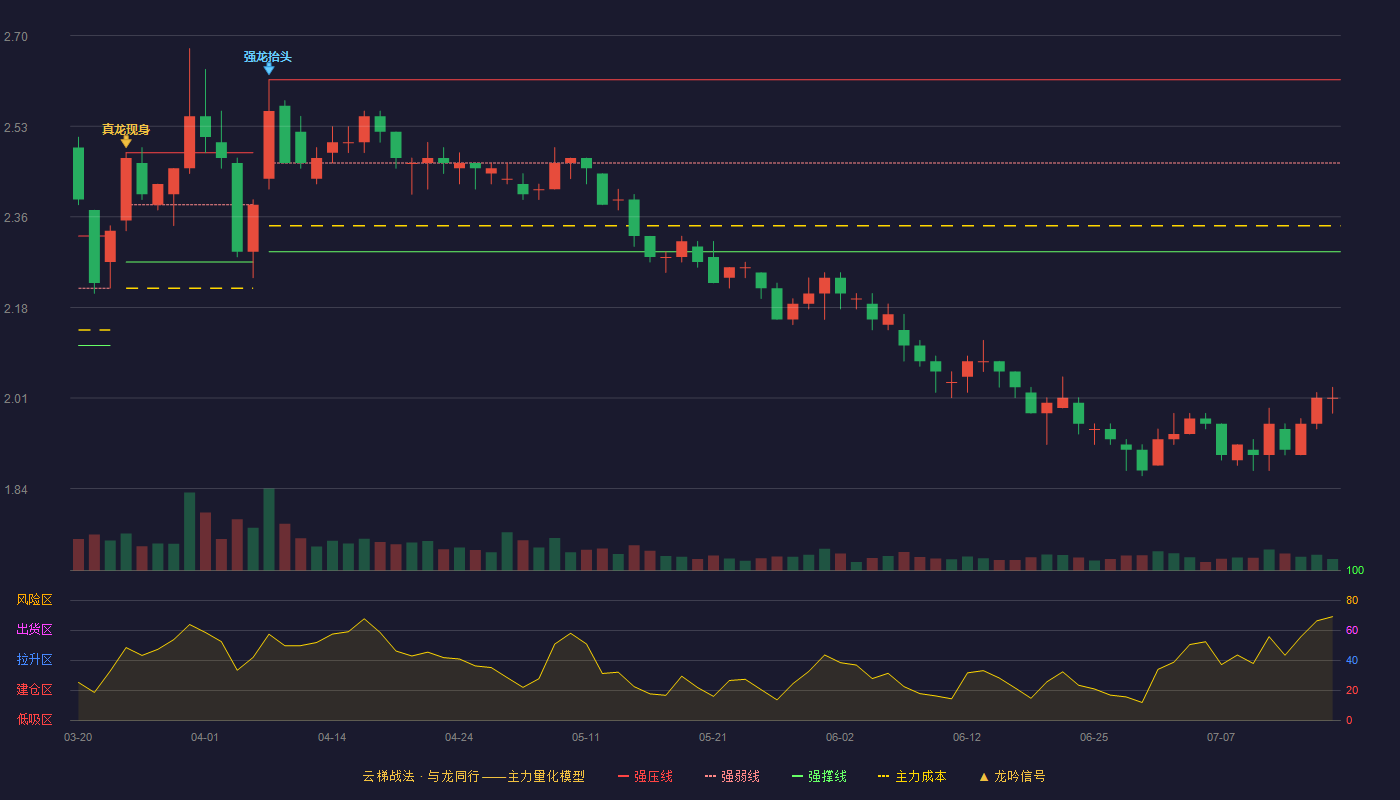Click the 06-12 date label

point(967,737)
